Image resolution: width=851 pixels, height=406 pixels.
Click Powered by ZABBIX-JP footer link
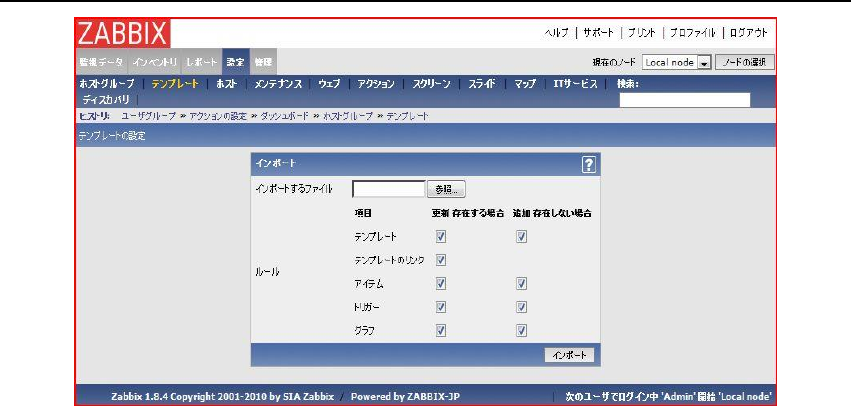point(405,396)
